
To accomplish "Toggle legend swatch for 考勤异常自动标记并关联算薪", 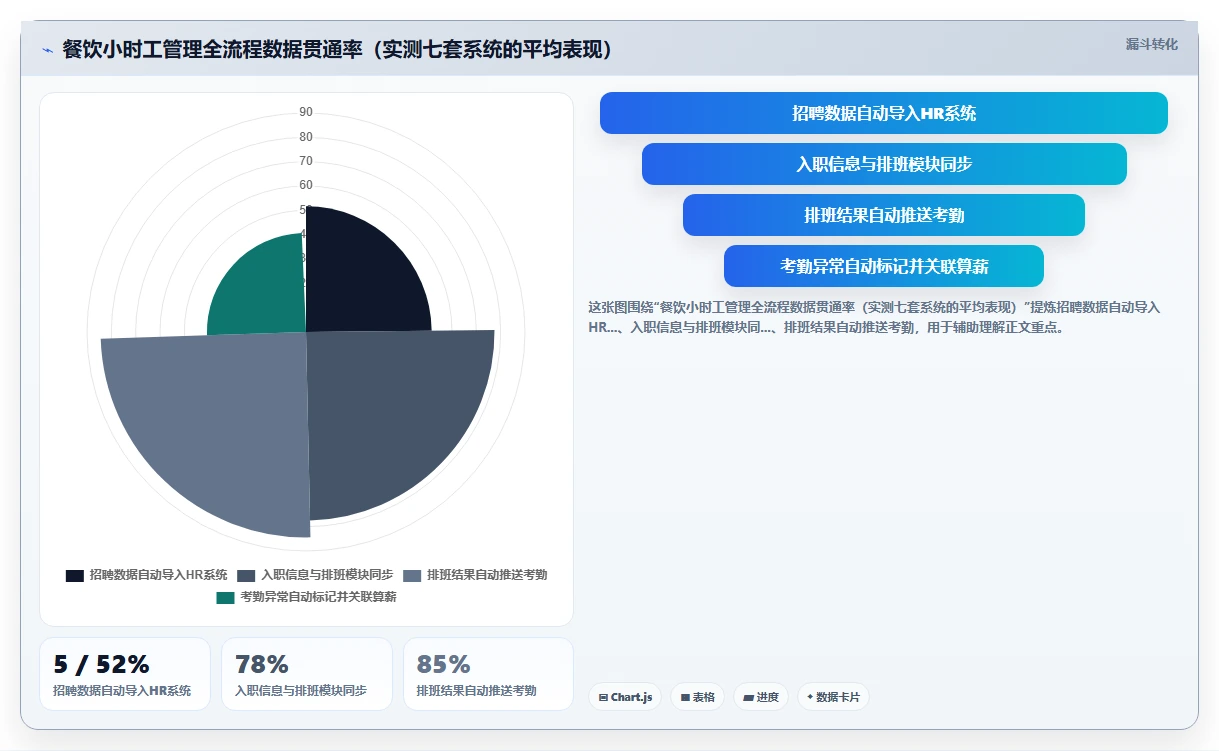I will [x=225, y=598].
